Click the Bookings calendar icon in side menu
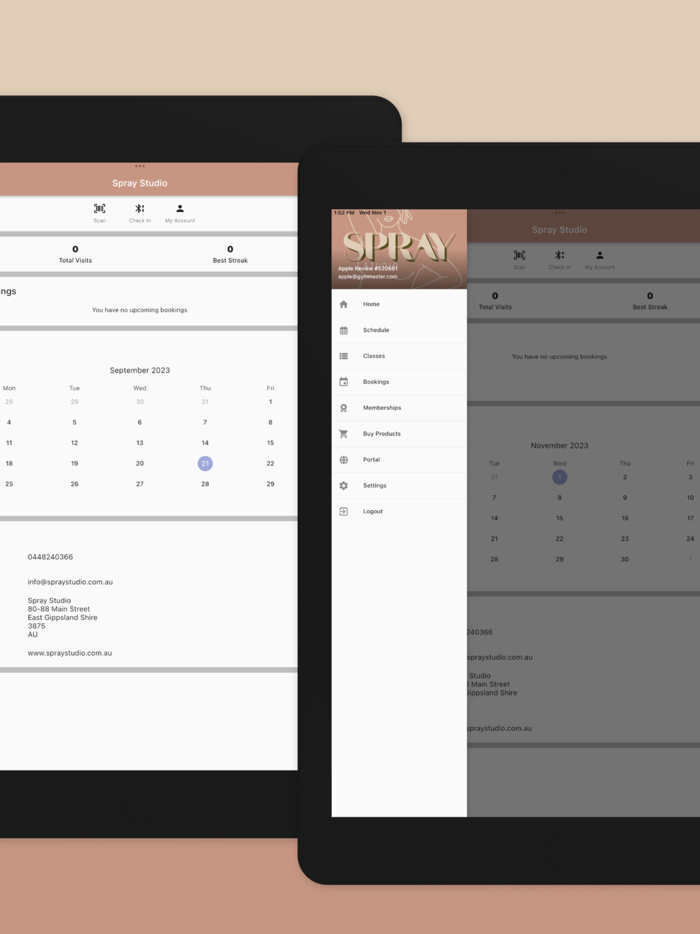This screenshot has width=700, height=934. coord(344,382)
